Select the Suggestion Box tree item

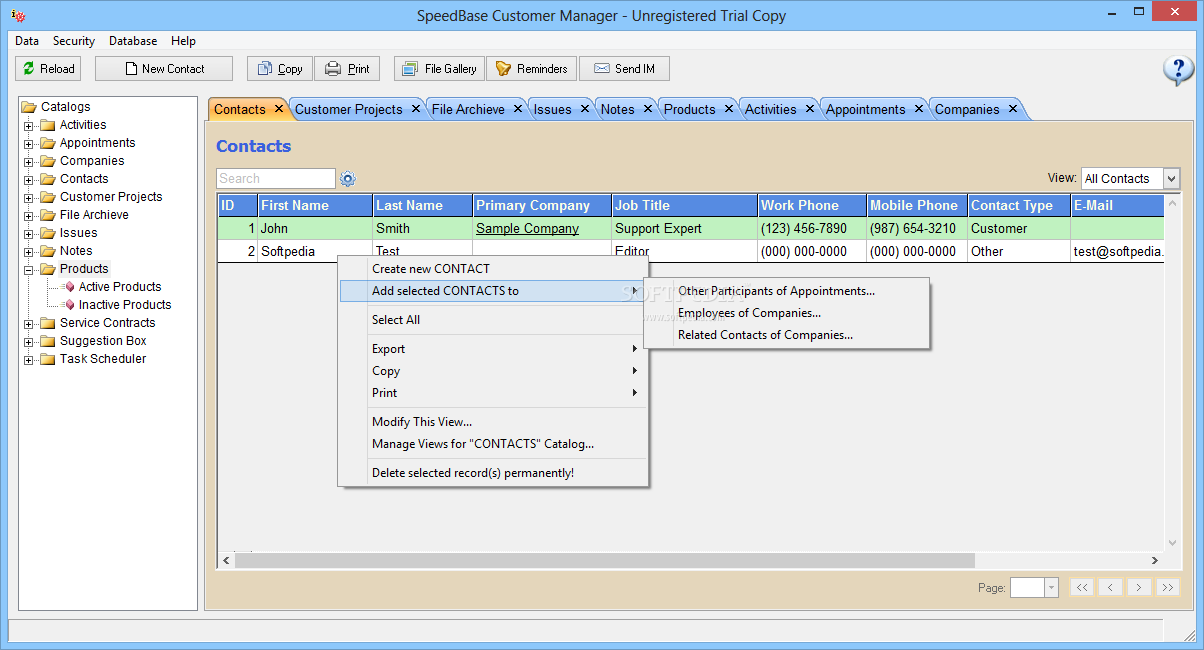103,341
